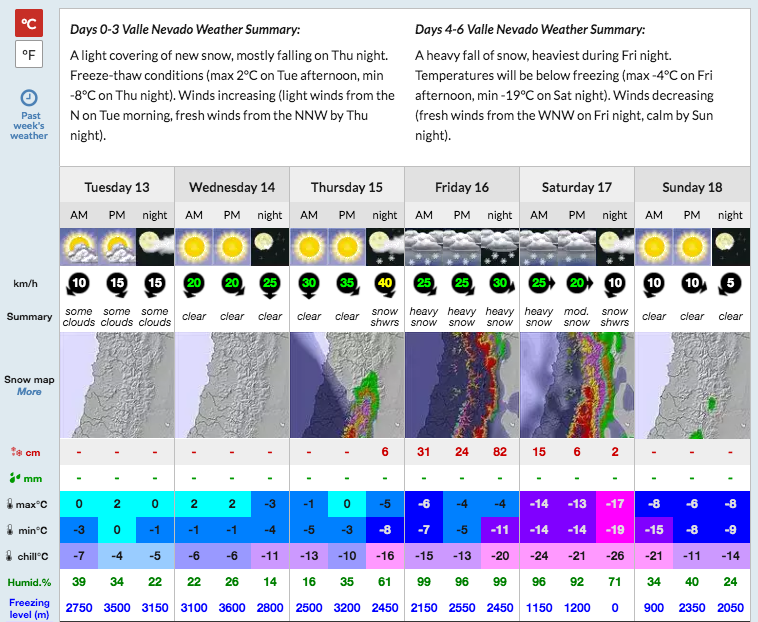Click Friday AM heavy snow icon
The height and width of the screenshot is (622, 758).
point(424,247)
